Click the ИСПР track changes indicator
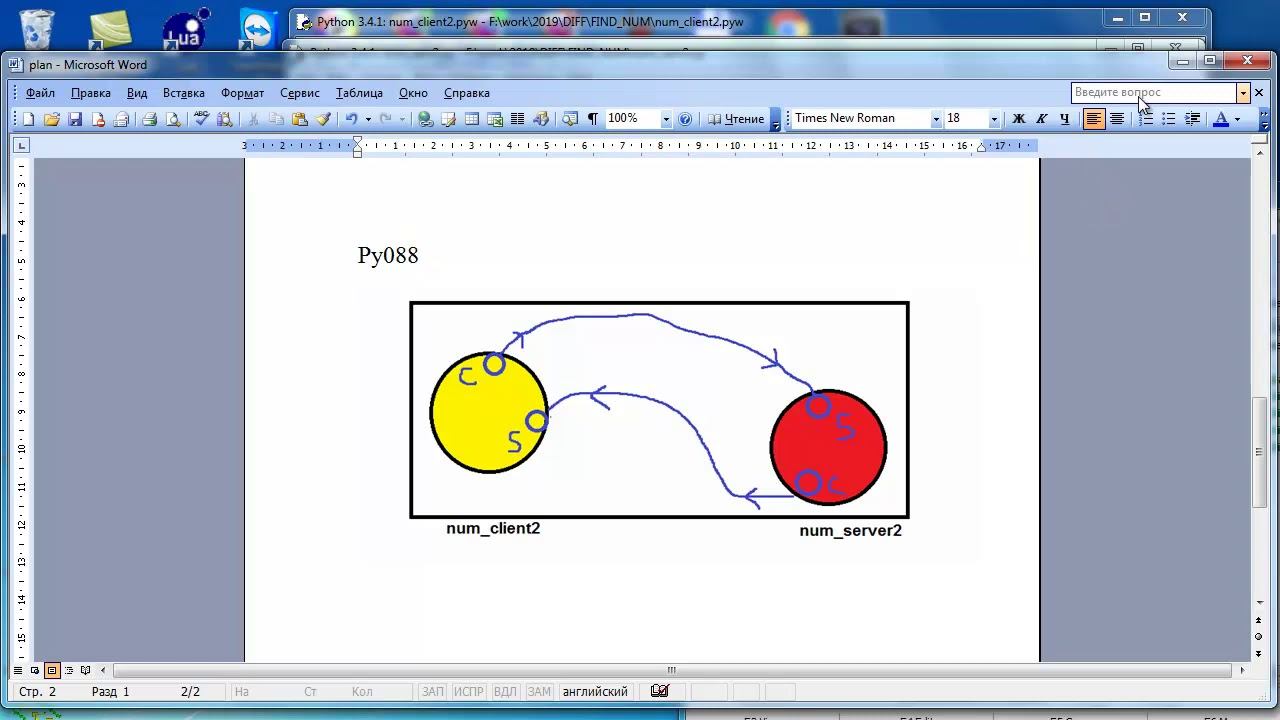The width and height of the screenshot is (1280, 720). coord(468,691)
